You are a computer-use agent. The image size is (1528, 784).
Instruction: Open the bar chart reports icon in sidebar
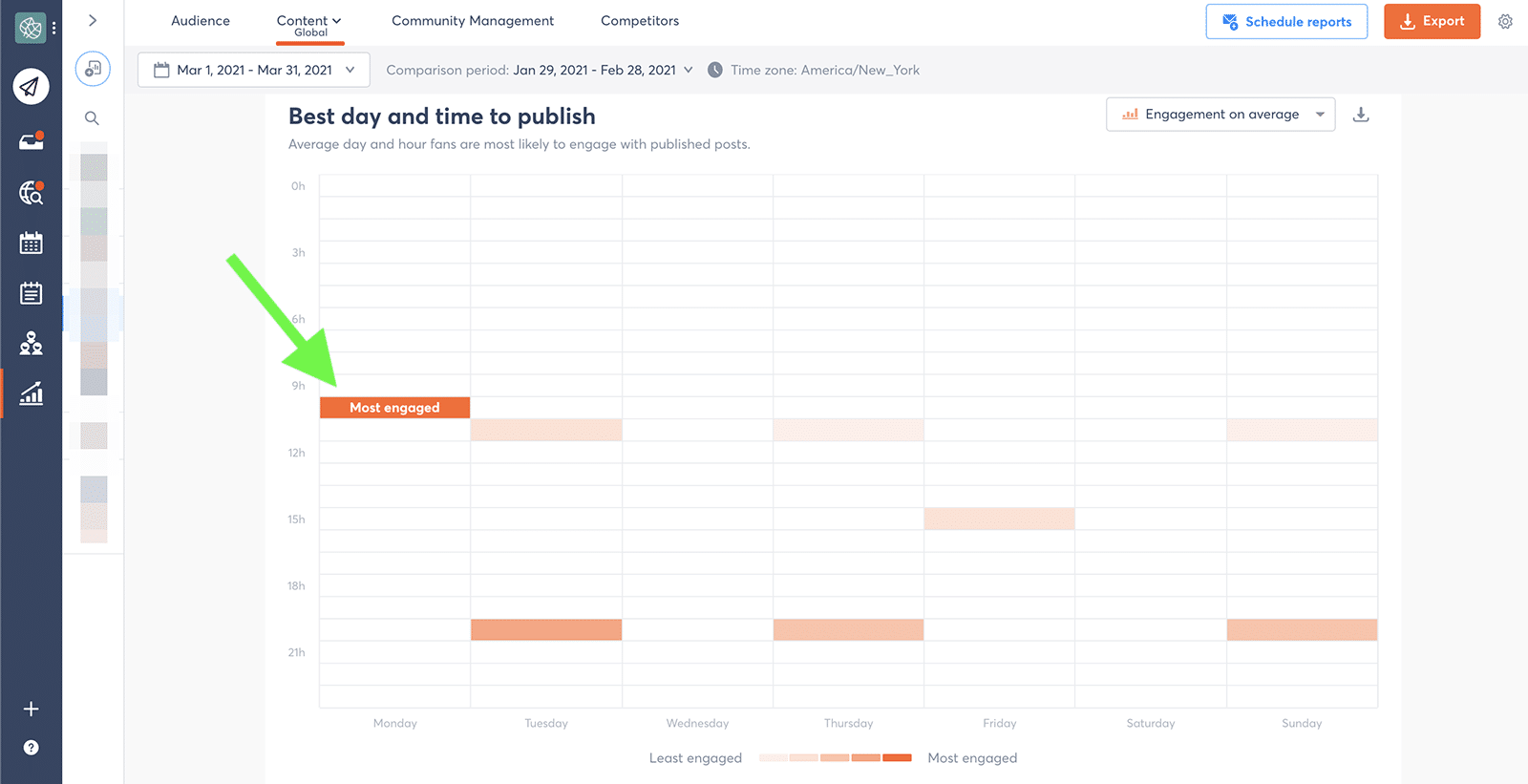click(x=31, y=393)
